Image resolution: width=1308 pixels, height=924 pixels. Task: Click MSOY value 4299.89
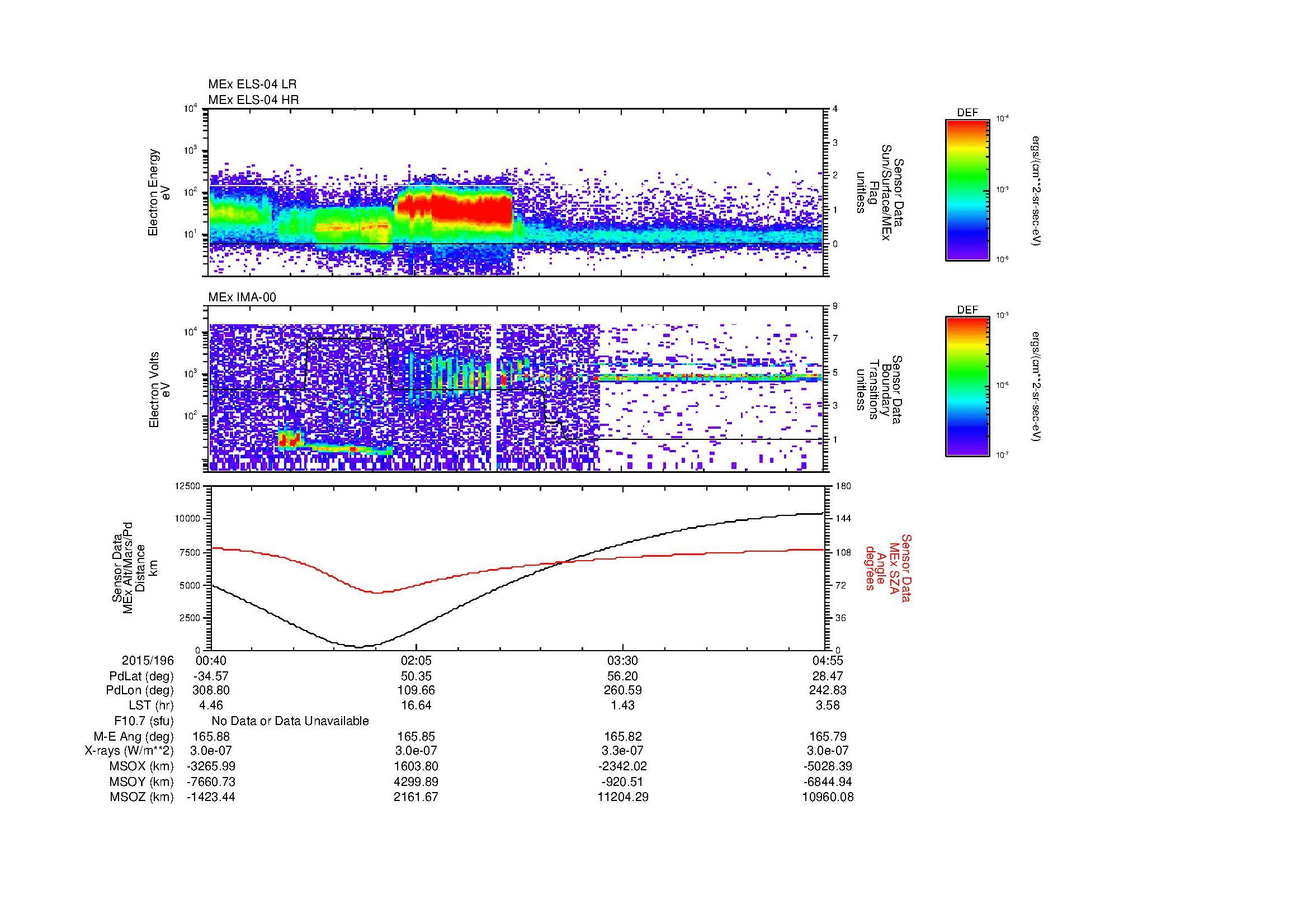(417, 781)
